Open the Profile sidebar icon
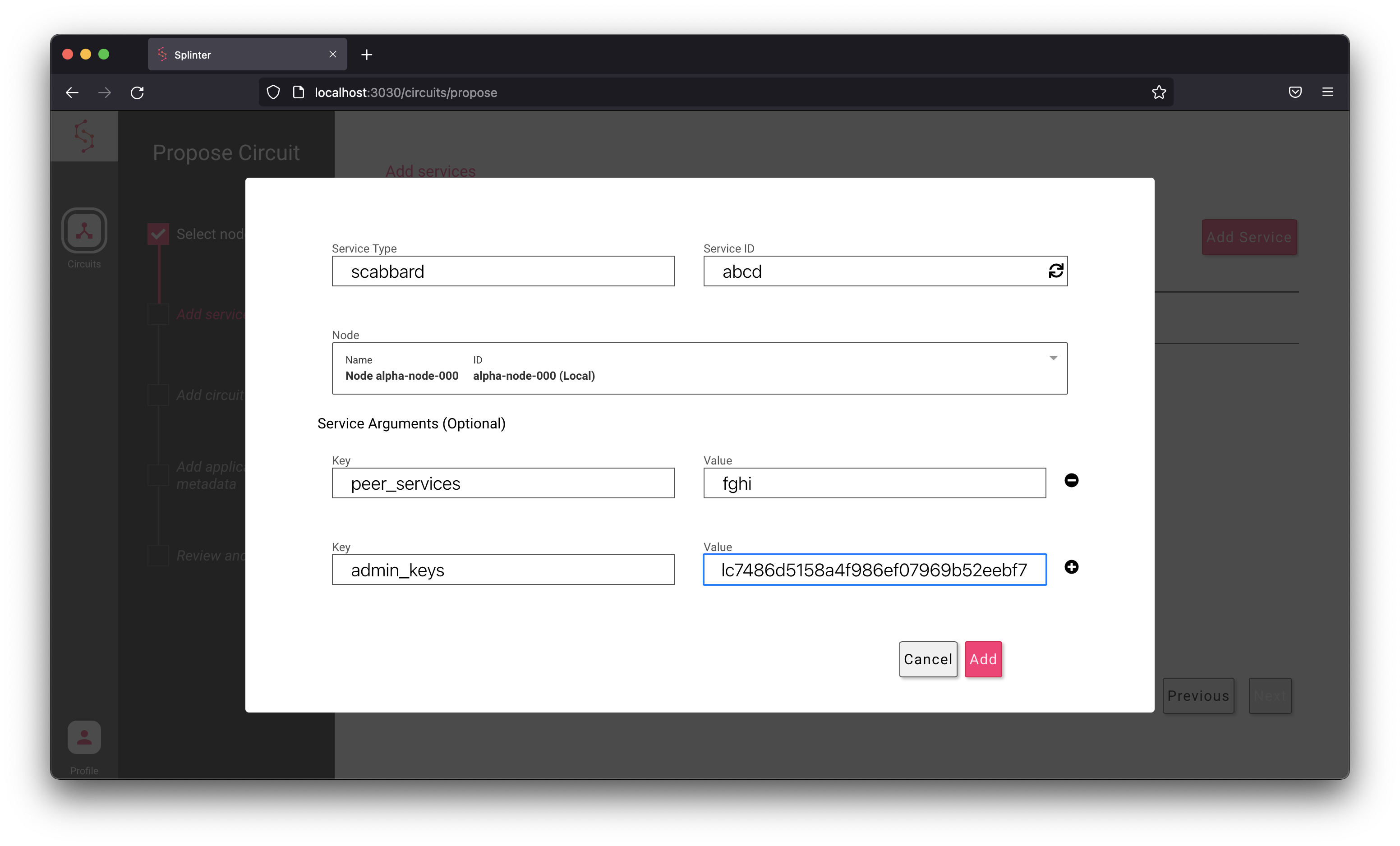1400x846 pixels. pos(84,737)
